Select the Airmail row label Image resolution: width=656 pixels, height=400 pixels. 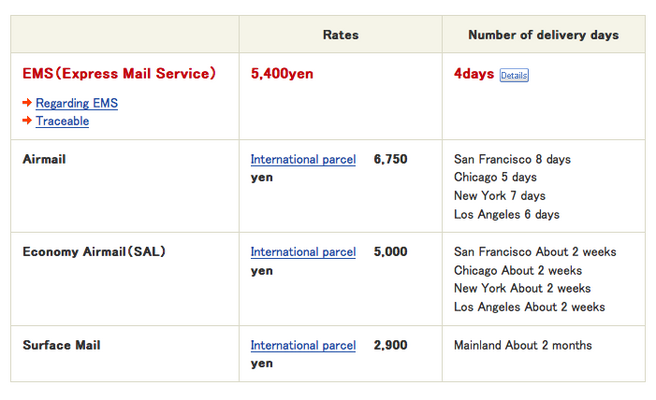44,159
